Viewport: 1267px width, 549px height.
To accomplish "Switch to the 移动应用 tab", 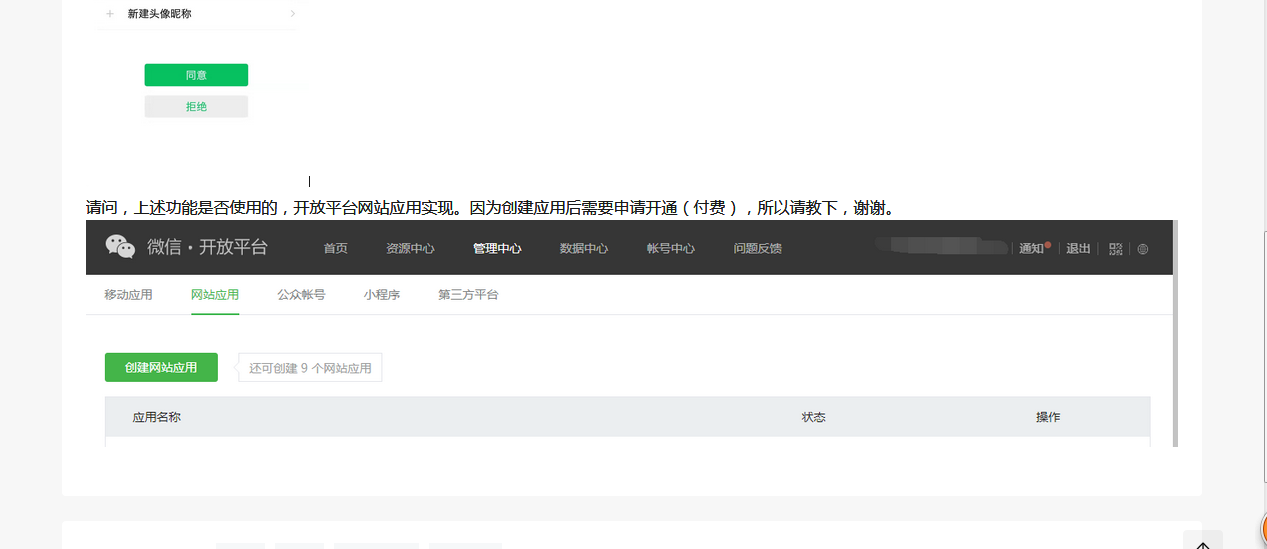I will (x=128, y=295).
